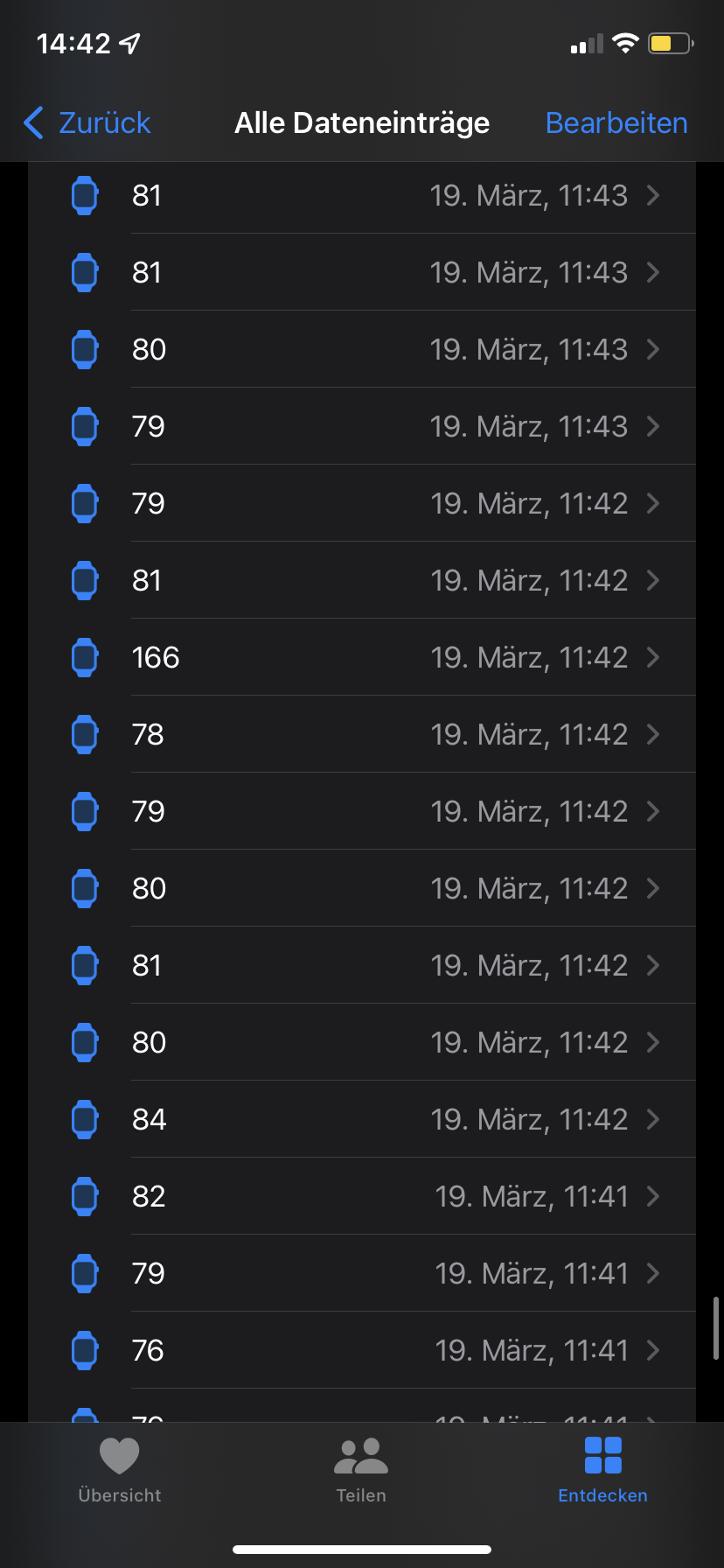Click the watch icon beside value 78
The width and height of the screenshot is (724, 1568).
[85, 734]
